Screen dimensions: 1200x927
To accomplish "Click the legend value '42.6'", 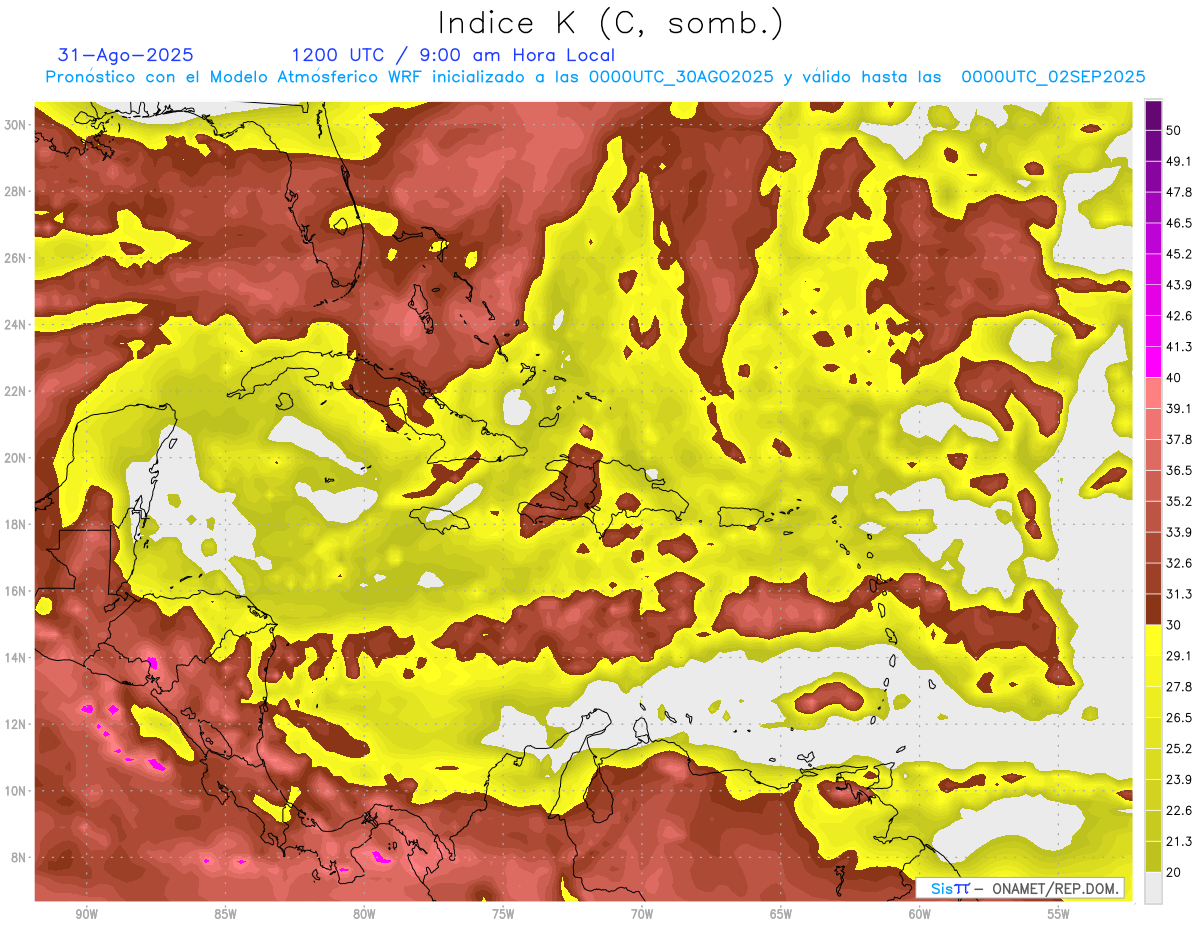I will coord(1179,316).
